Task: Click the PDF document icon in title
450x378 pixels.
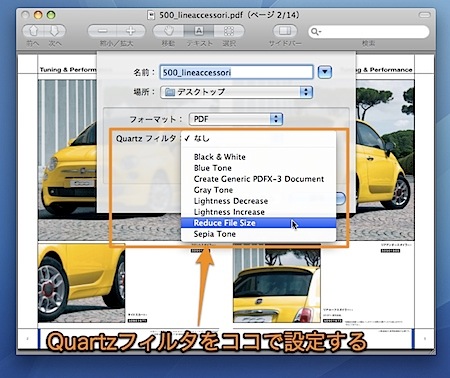Action: pyautogui.click(x=152, y=15)
